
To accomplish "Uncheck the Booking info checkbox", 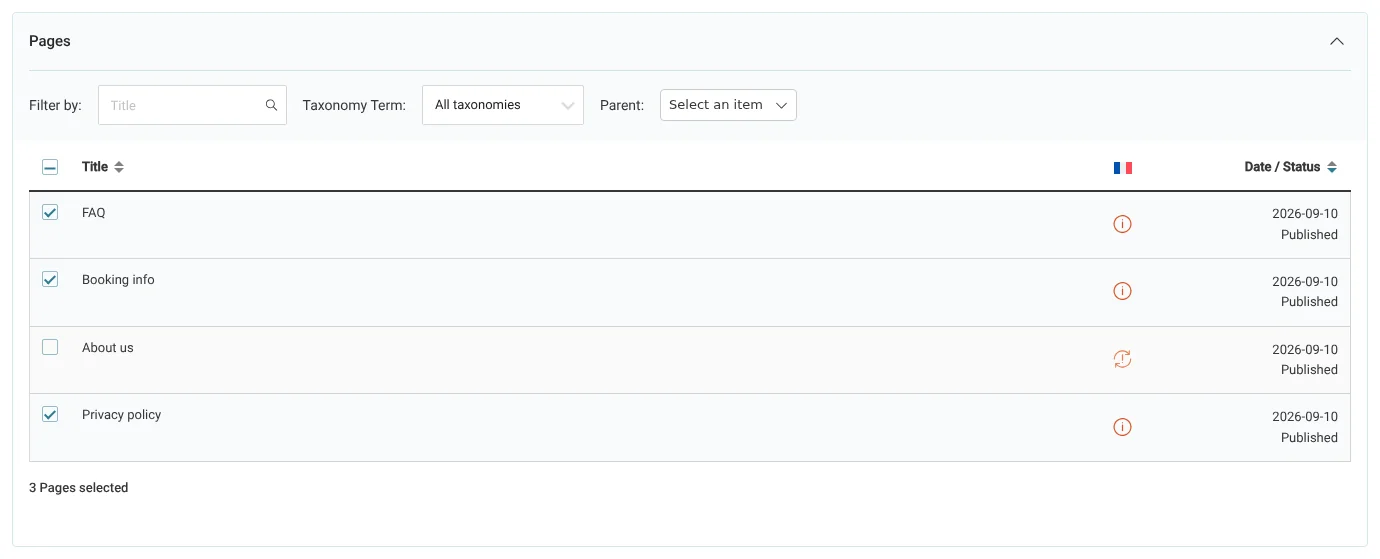I will (x=50, y=279).
